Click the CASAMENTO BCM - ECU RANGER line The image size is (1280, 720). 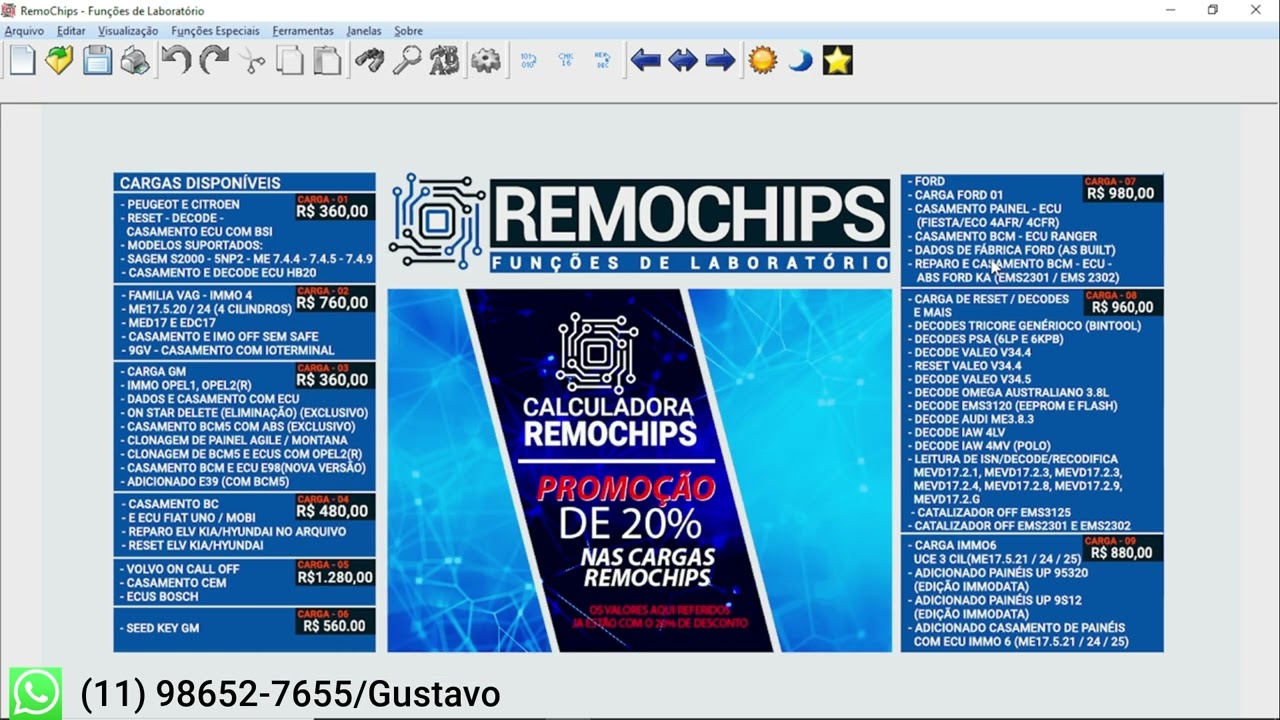(x=1003, y=236)
